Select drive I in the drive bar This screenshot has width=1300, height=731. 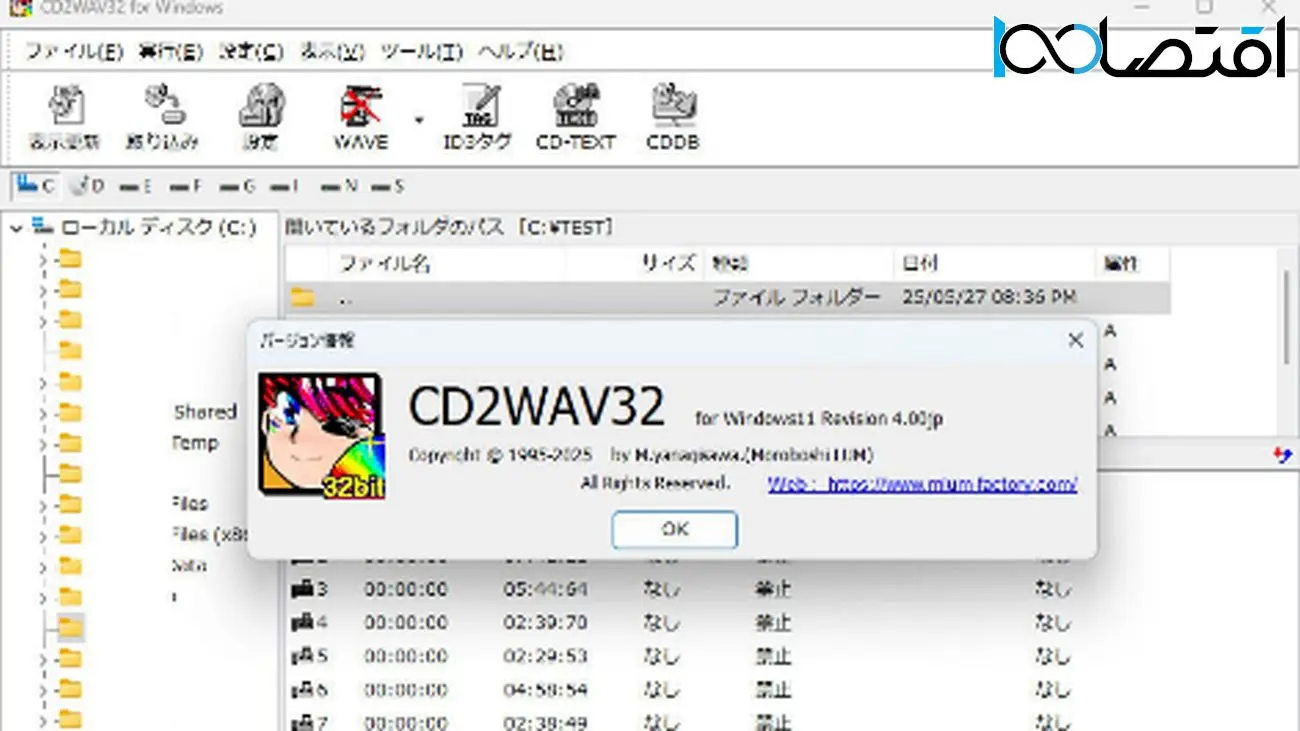pyautogui.click(x=286, y=186)
